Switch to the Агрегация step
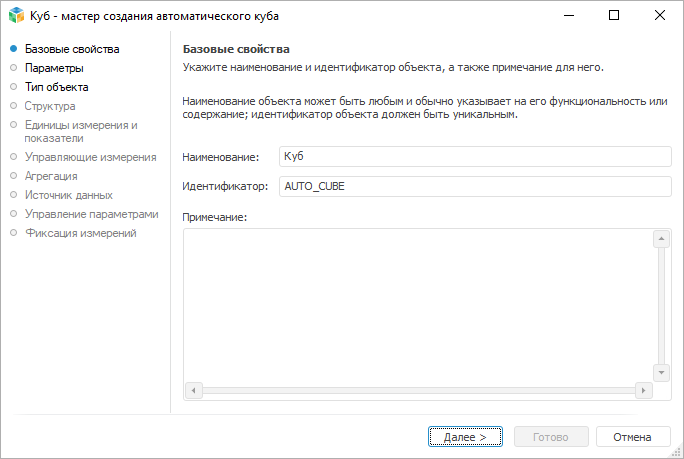 pos(51,176)
